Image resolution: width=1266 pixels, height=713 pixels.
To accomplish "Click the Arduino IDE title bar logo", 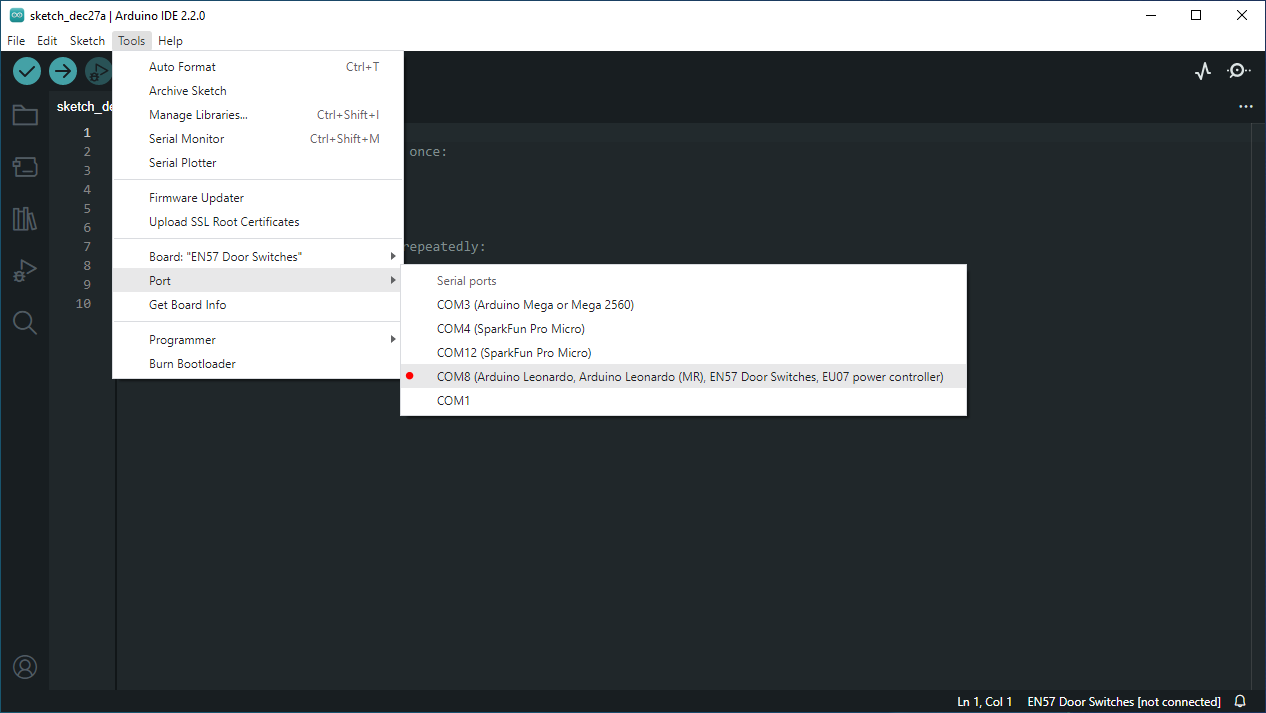I will (17, 15).
